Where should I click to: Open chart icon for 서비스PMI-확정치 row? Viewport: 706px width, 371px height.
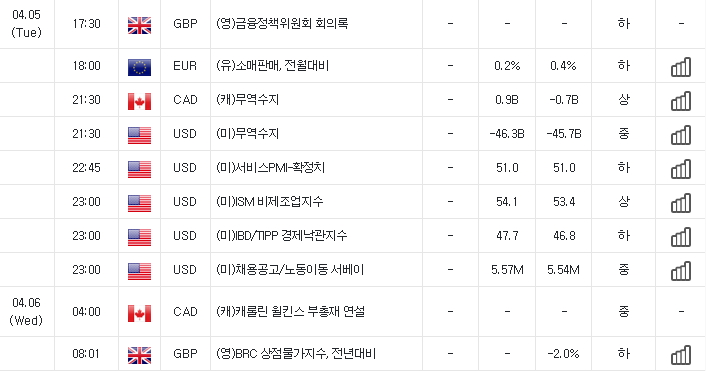coord(681,169)
